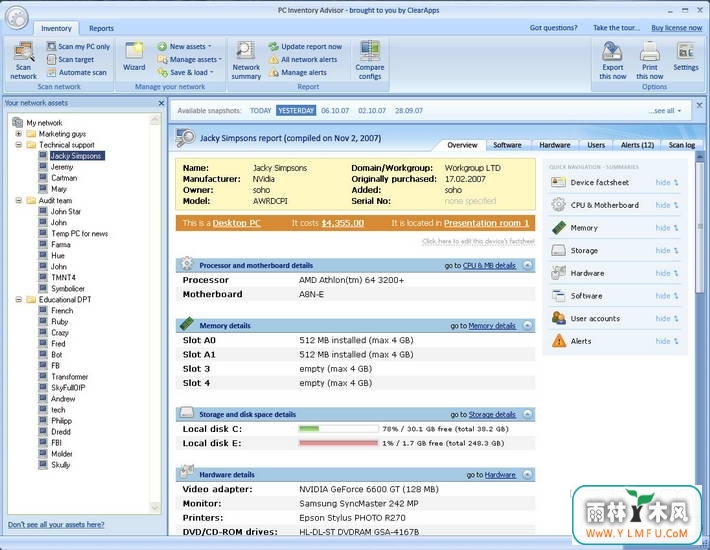Select Scan my PC only
This screenshot has width=710, height=550.
pos(79,46)
